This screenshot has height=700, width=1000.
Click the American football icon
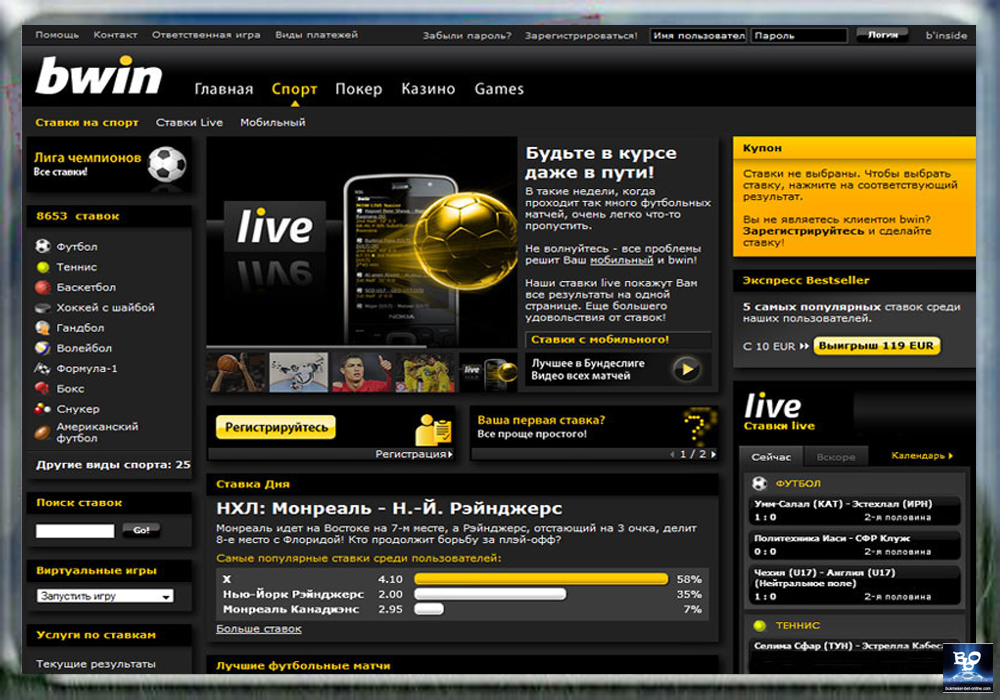pos(43,432)
